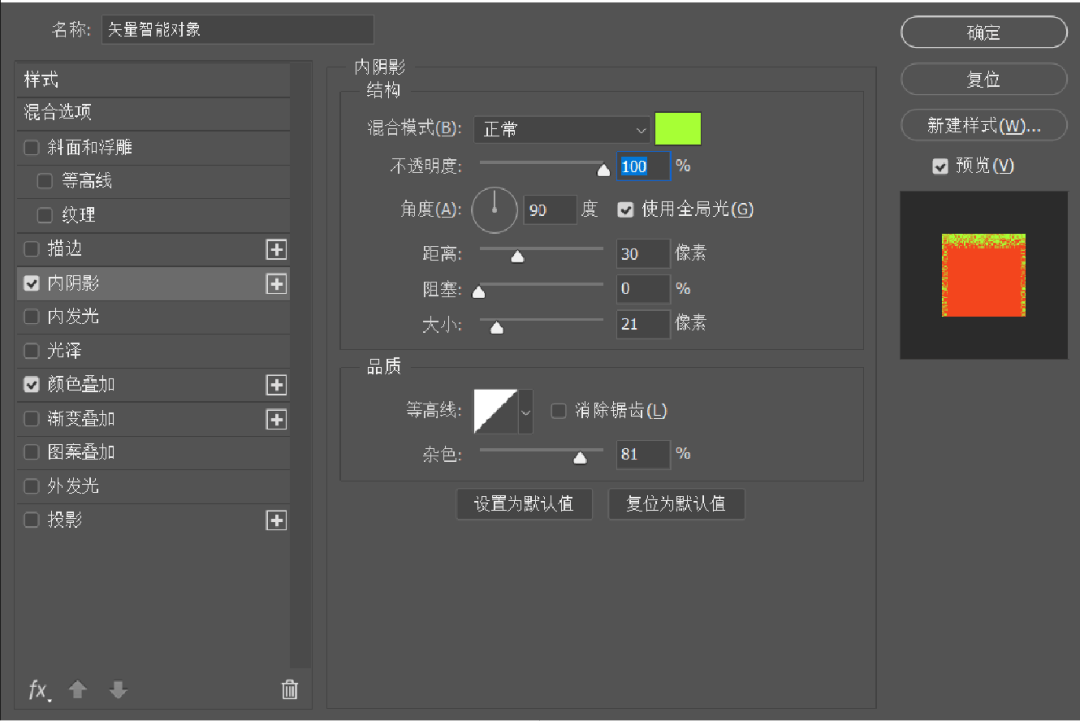Toggle the 预览 preview checkbox
This screenshot has width=1080, height=721.
[940, 166]
